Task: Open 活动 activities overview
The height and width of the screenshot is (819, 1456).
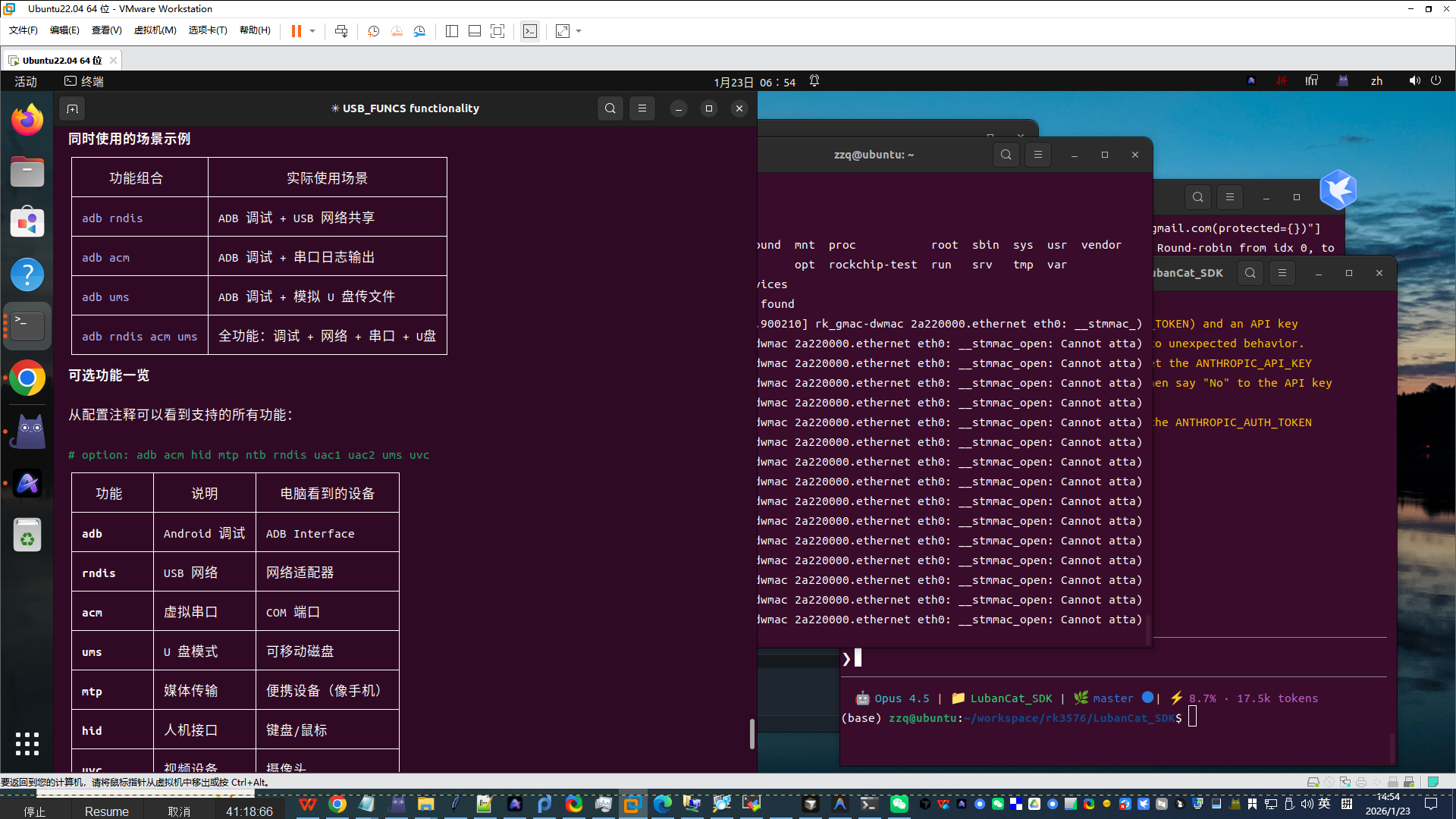Action: pyautogui.click(x=26, y=81)
